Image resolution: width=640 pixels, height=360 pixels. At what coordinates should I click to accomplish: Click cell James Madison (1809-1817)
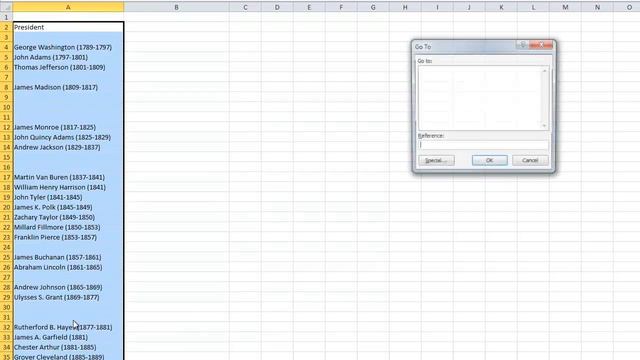(x=68, y=87)
